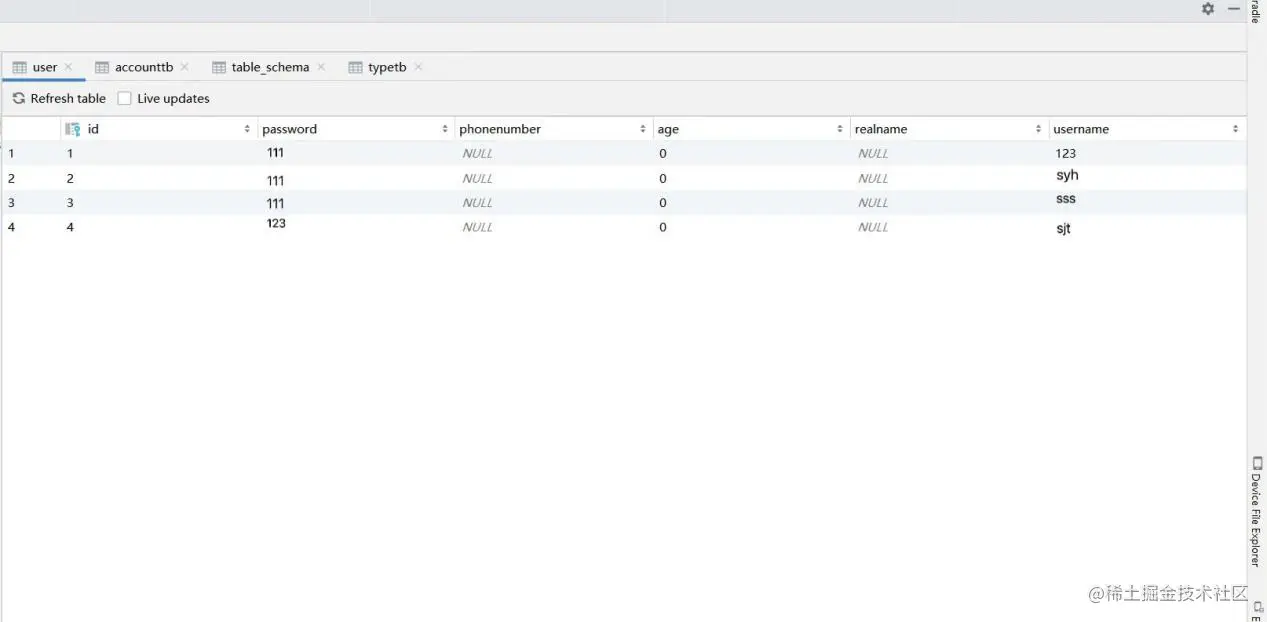Toggle sort on age column arrows
This screenshot has height=622, width=1267.
[840, 129]
